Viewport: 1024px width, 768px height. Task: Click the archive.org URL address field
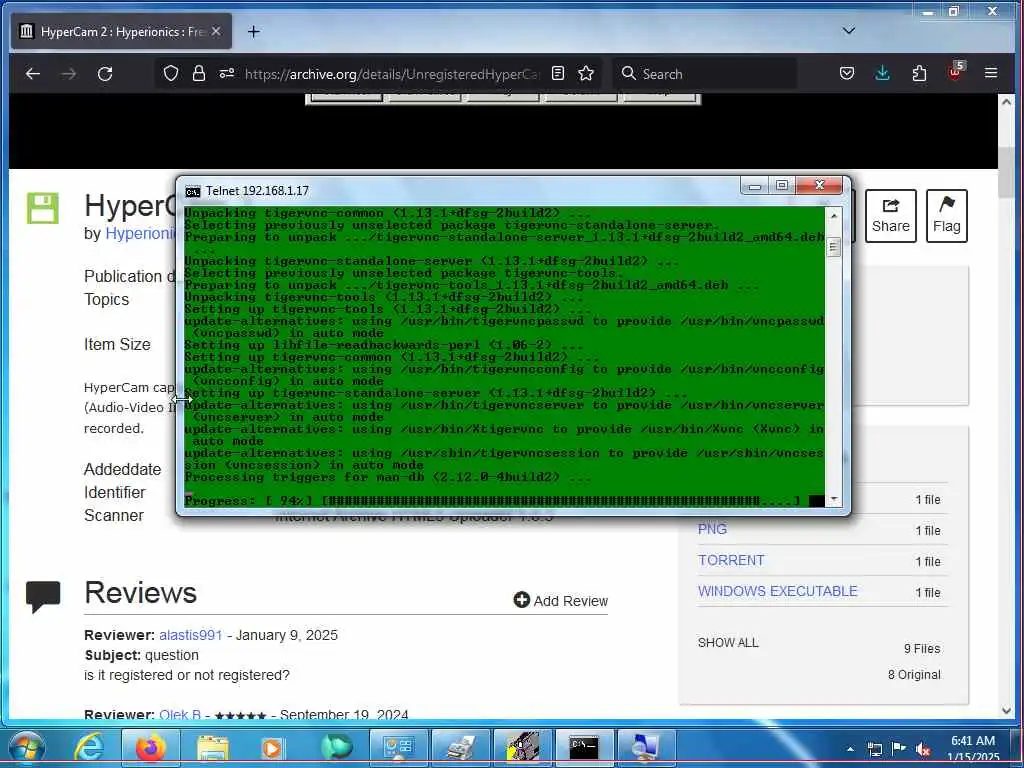[392, 74]
